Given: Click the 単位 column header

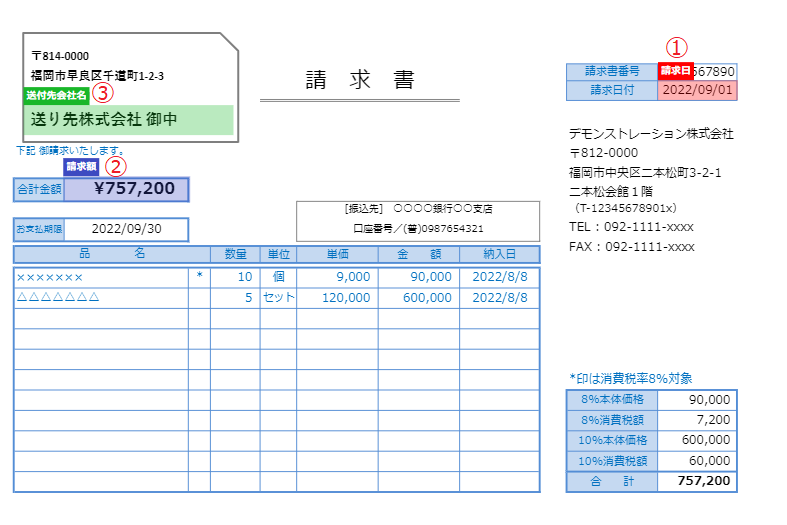Looking at the screenshot, I should point(279,254).
